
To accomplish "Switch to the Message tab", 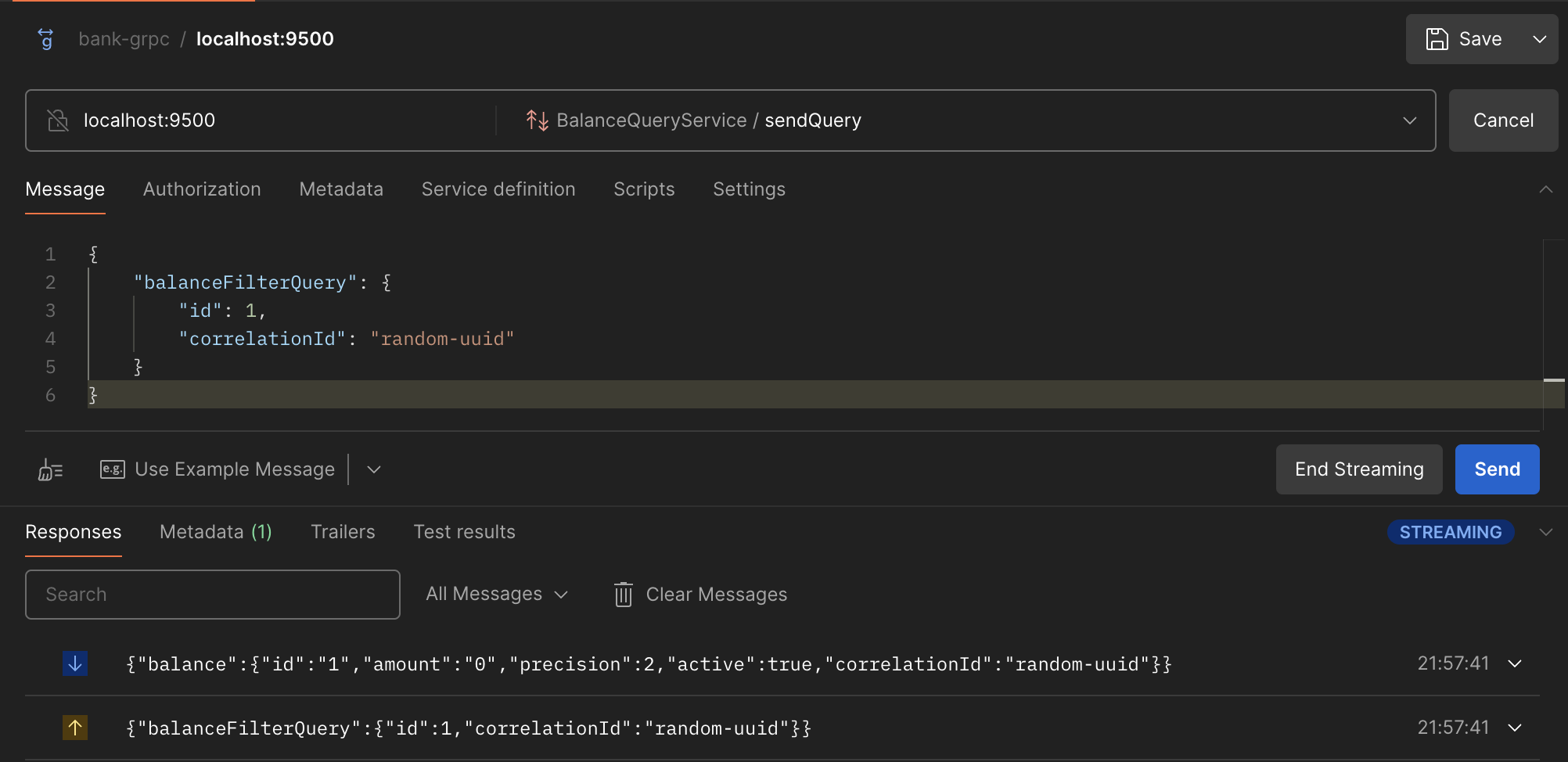I will (x=65, y=189).
